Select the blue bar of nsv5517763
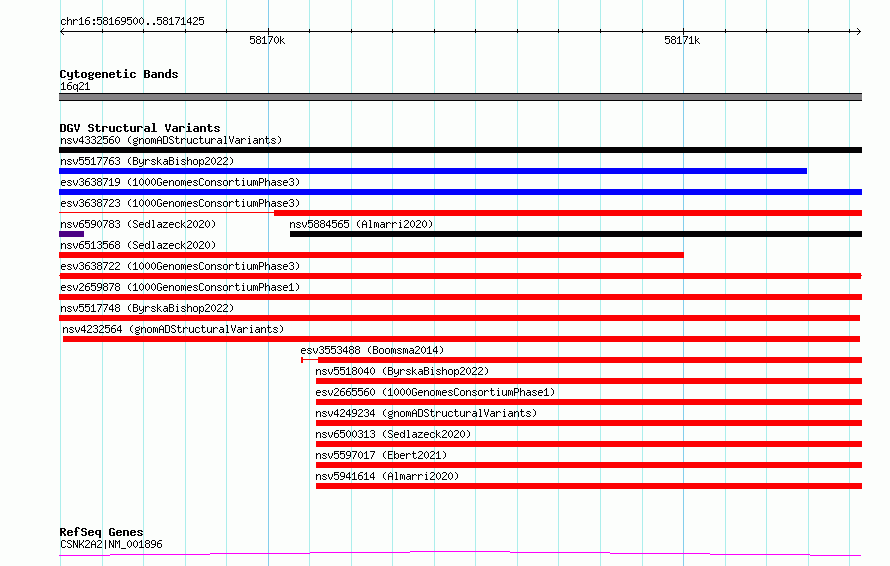Image resolution: width=890 pixels, height=566 pixels. (433, 171)
